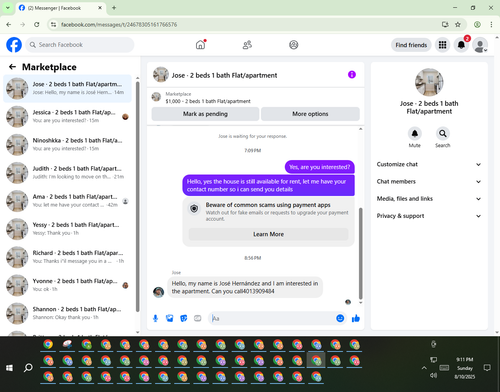Expand Media, files and links section
This screenshot has height=392, width=500.
429,199
